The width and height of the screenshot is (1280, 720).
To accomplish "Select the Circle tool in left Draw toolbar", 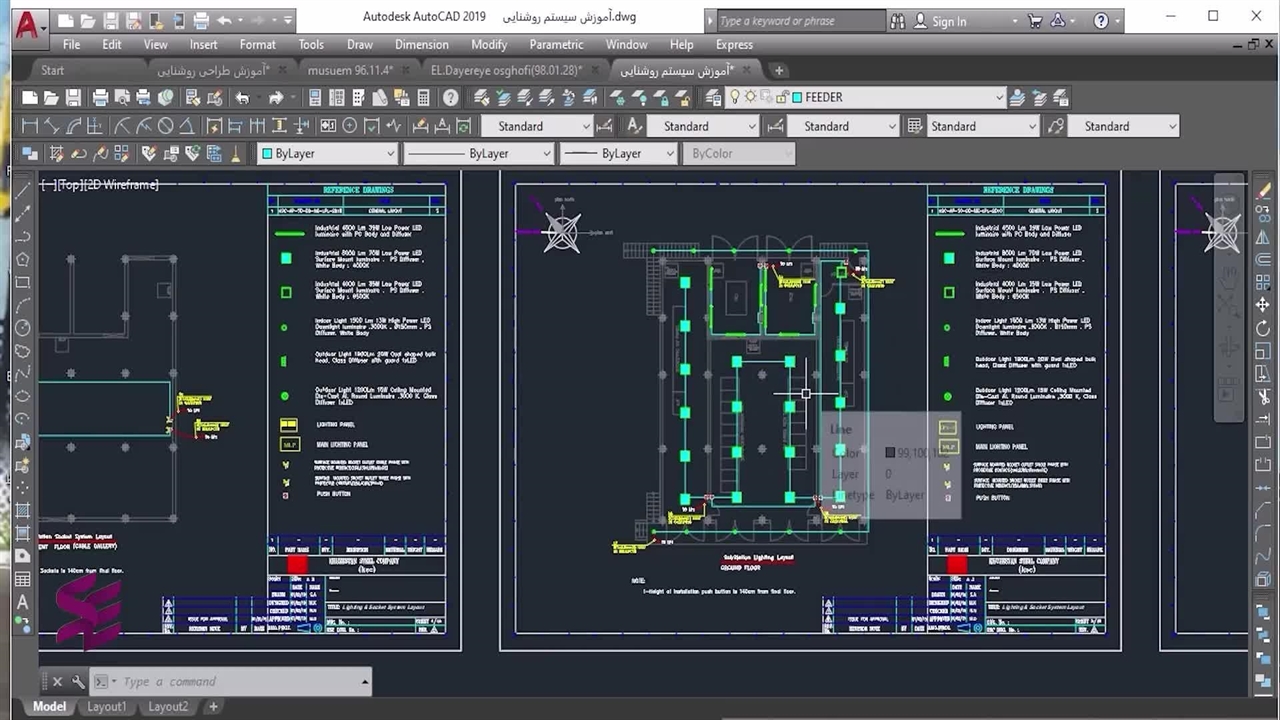I will 22,328.
